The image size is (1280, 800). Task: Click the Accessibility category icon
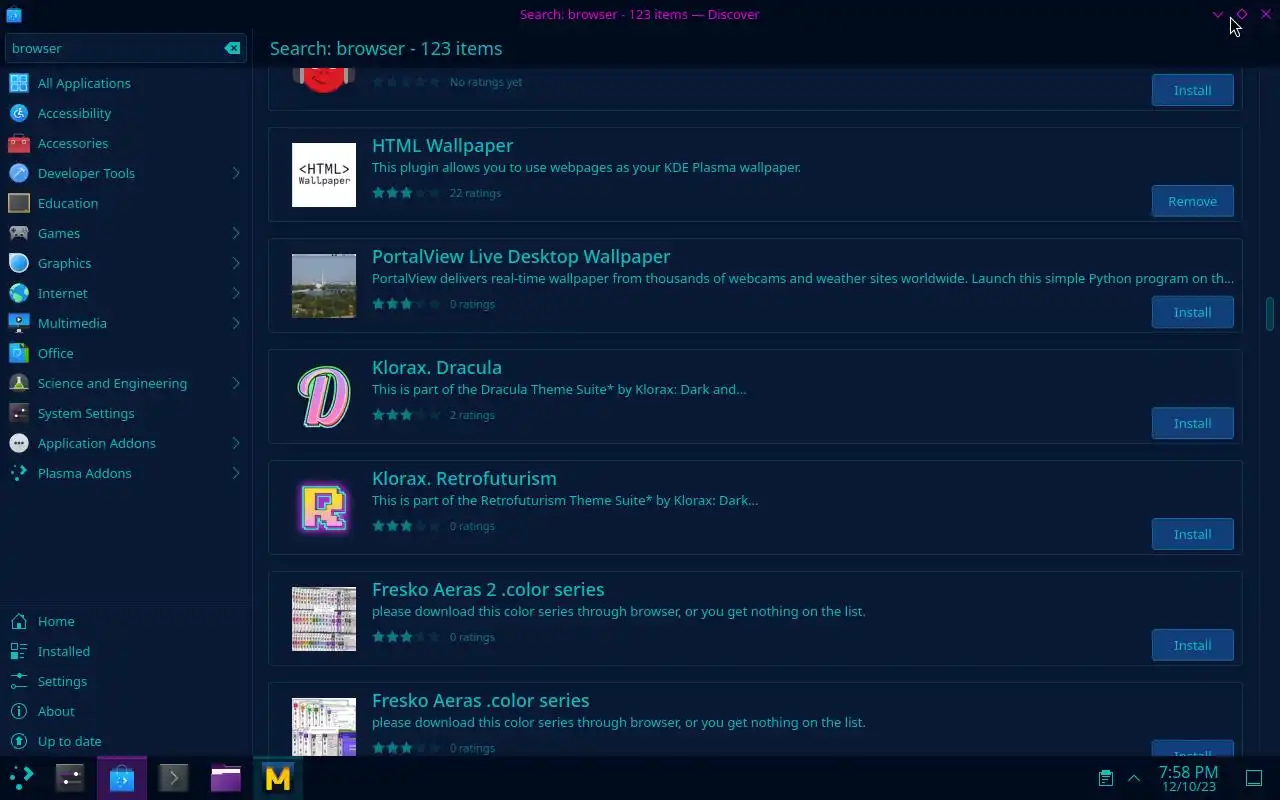pos(19,113)
